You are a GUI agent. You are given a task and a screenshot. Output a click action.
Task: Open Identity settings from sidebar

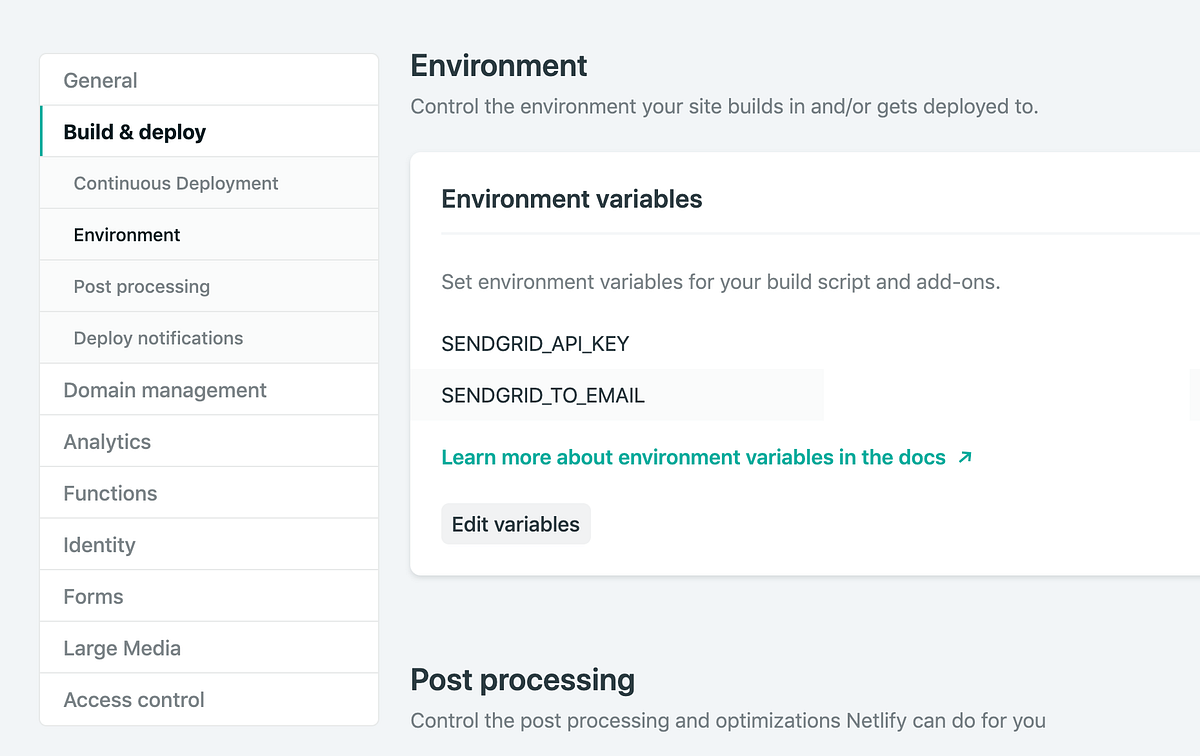[x=99, y=545]
